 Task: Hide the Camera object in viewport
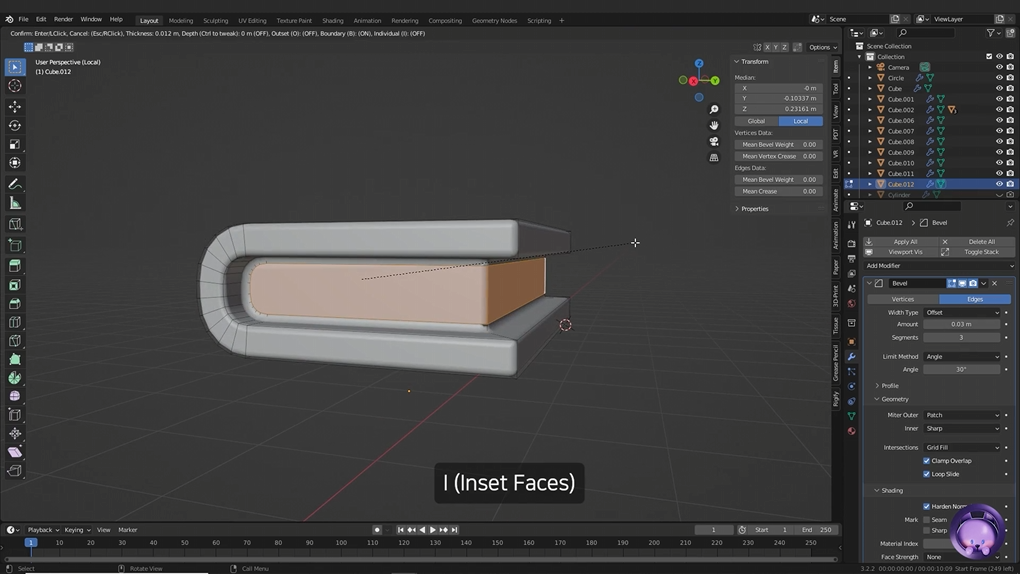(x=999, y=67)
